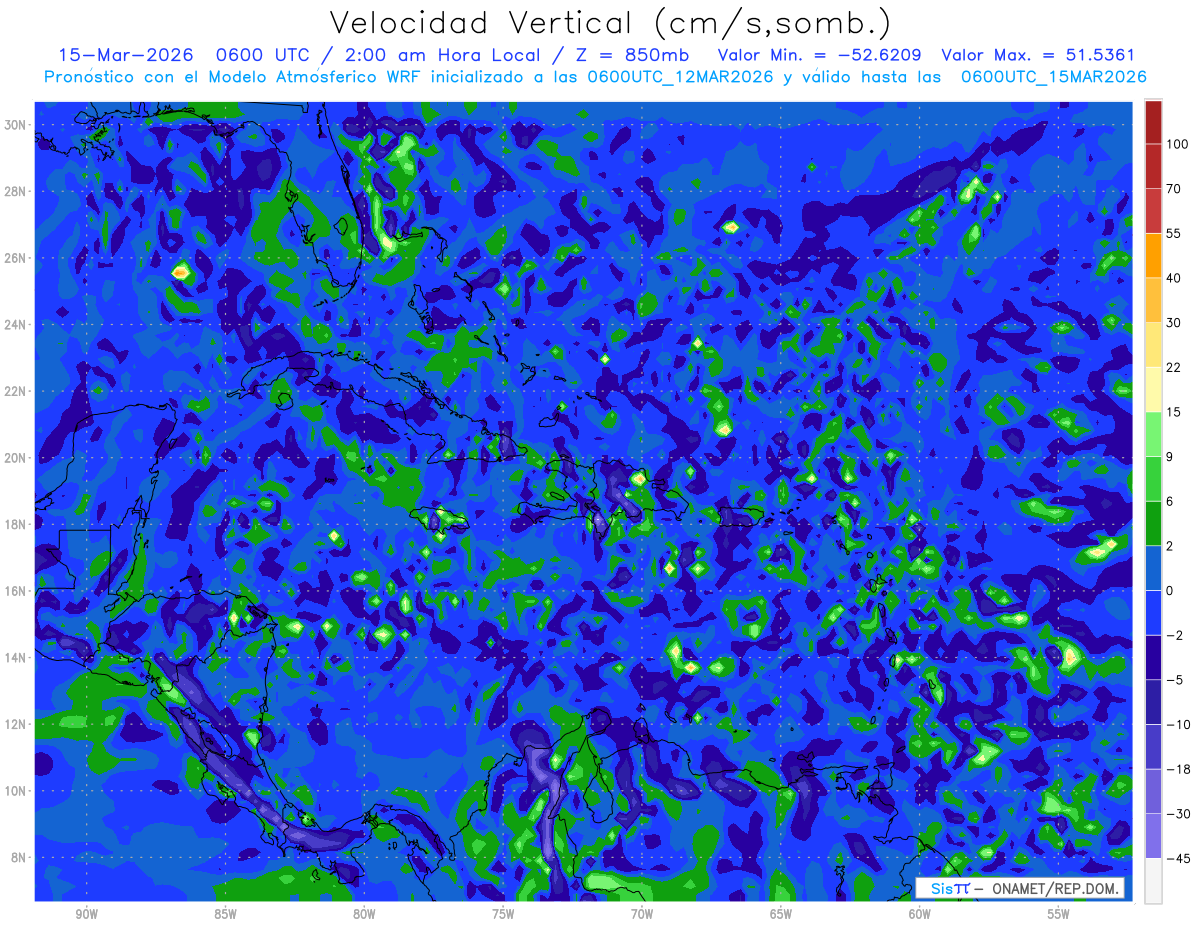This screenshot has height=927, width=1200.
Task: Click the latitude label '22N'
Action: point(16,391)
